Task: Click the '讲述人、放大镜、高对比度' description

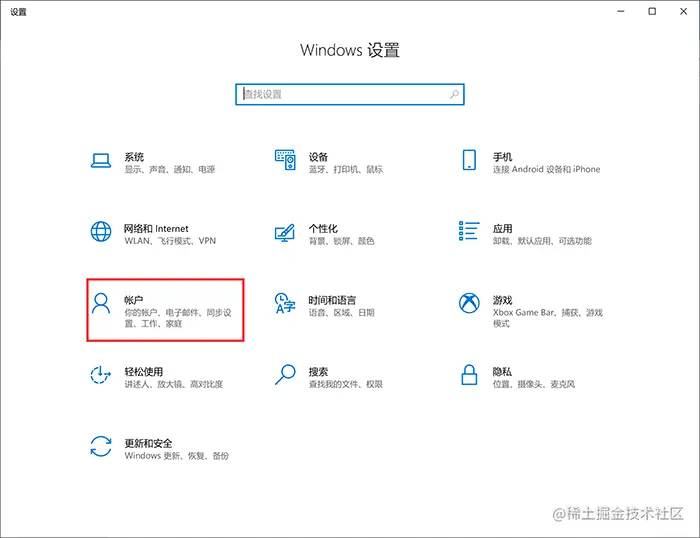Action: pos(174,384)
